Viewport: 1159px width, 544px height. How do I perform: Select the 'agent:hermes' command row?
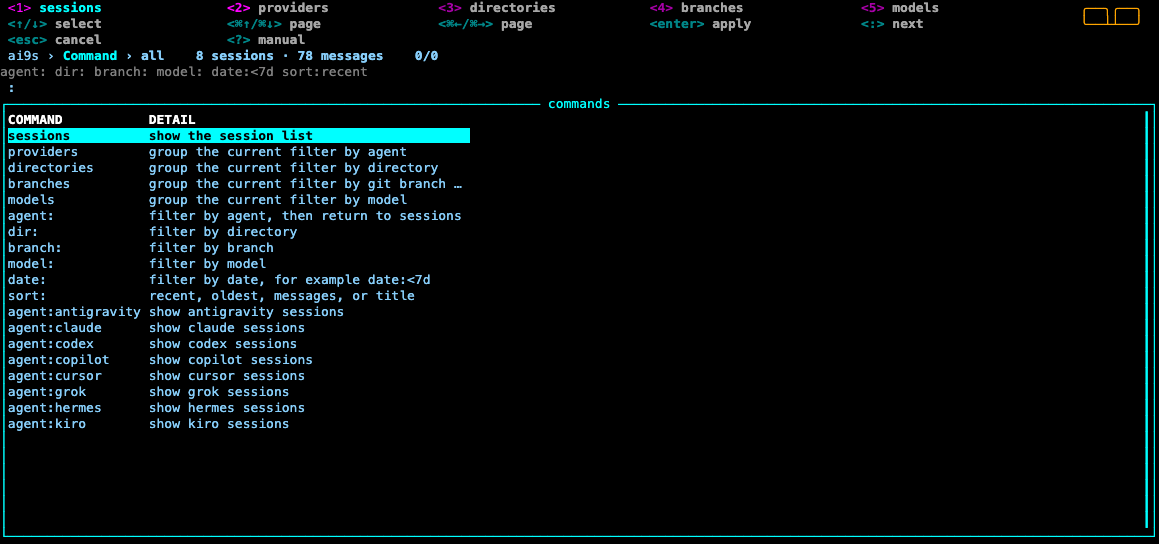coord(239,408)
